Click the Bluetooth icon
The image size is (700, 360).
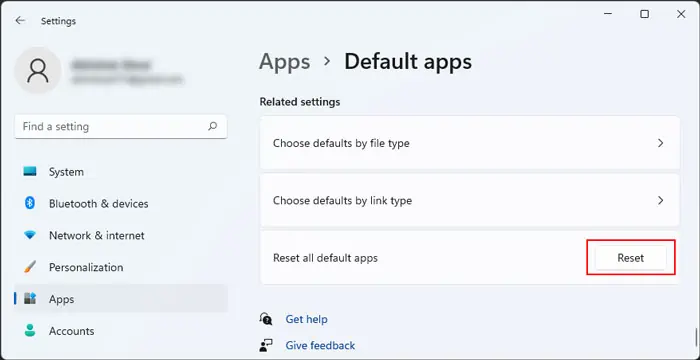pos(30,203)
